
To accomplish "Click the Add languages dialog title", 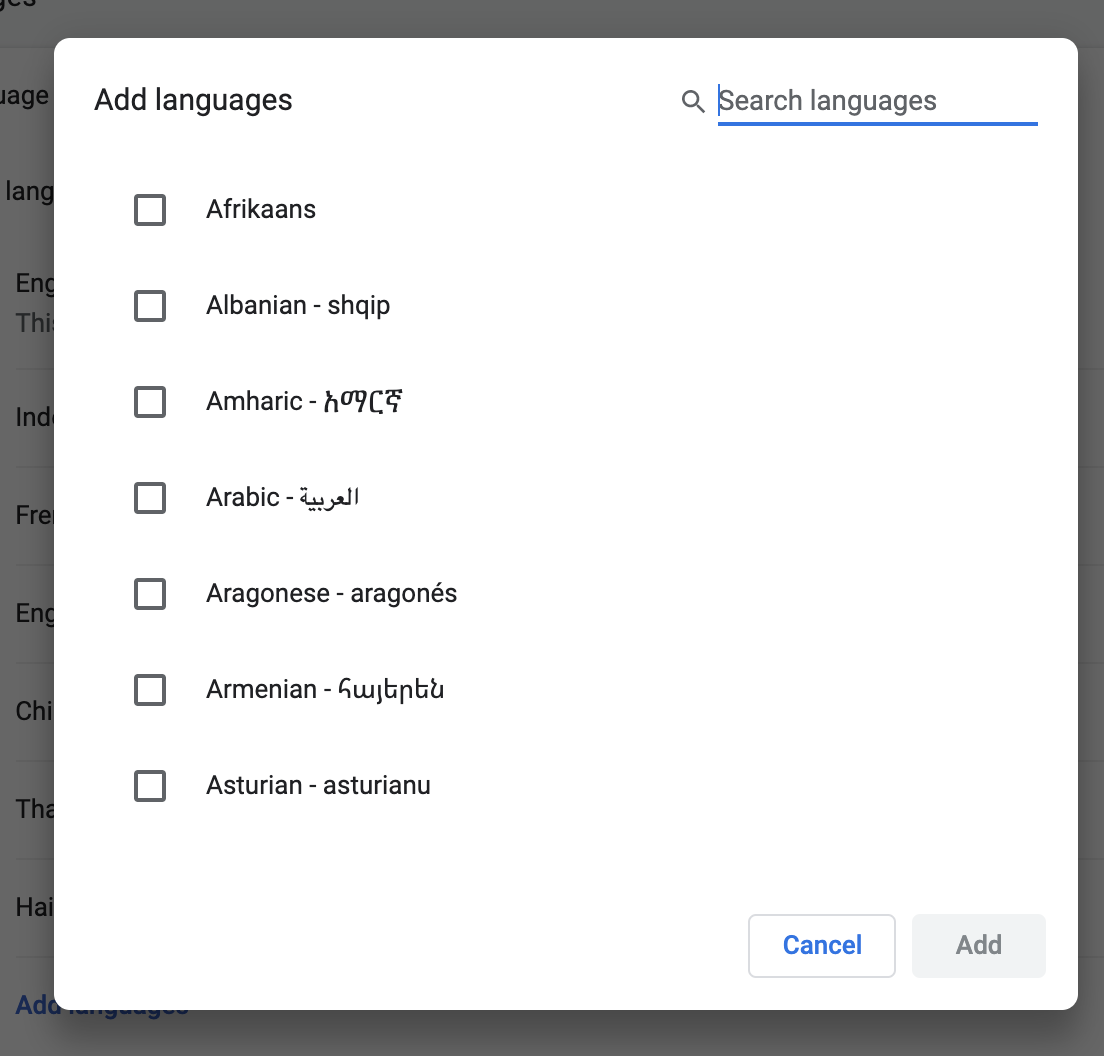I will click(194, 100).
